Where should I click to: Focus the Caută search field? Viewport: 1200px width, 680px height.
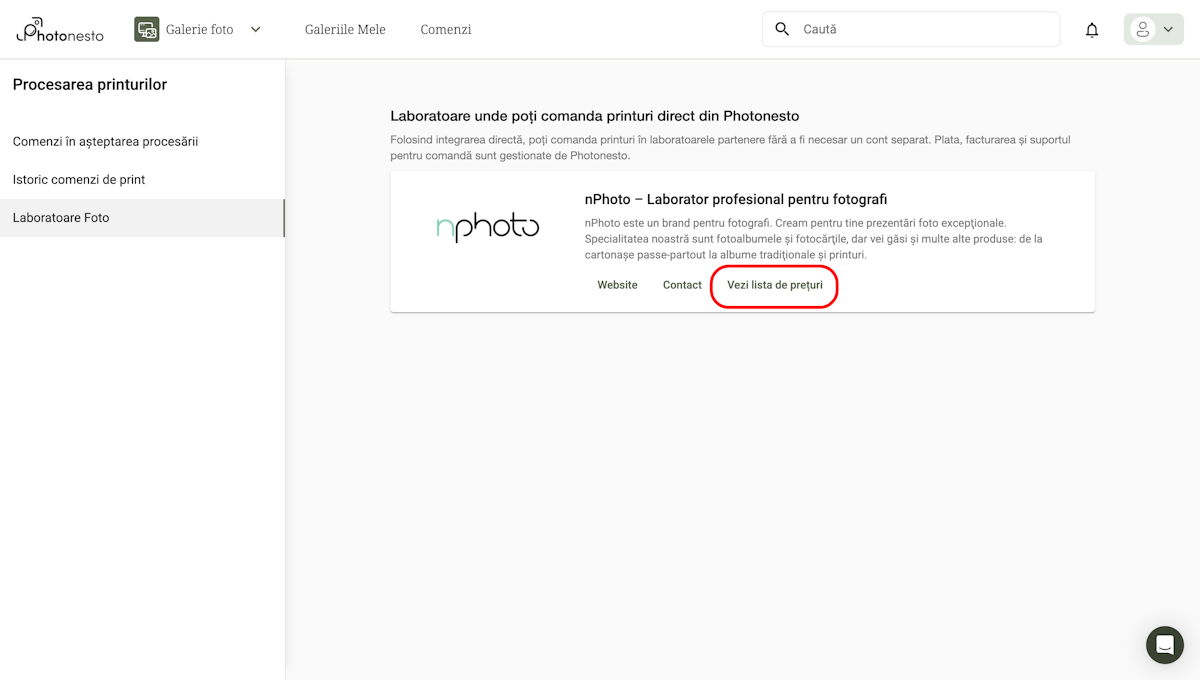point(911,29)
